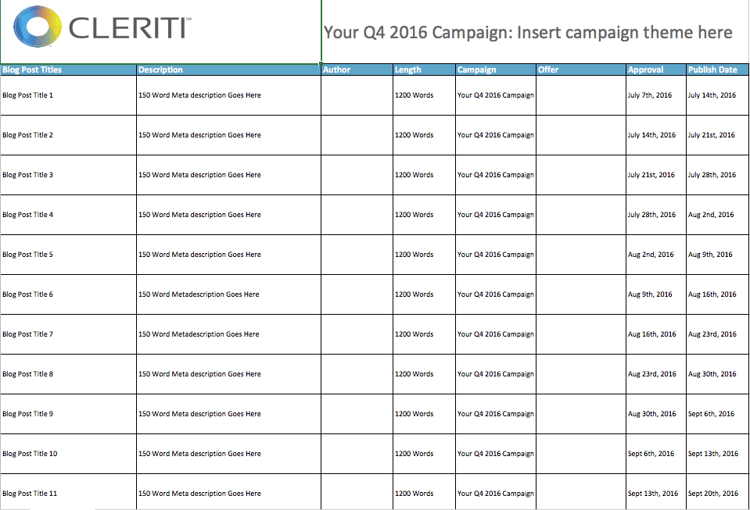The image size is (750, 510).
Task: Select the Metadescription cell for Blog Post Title 6
Action: [x=229, y=294]
